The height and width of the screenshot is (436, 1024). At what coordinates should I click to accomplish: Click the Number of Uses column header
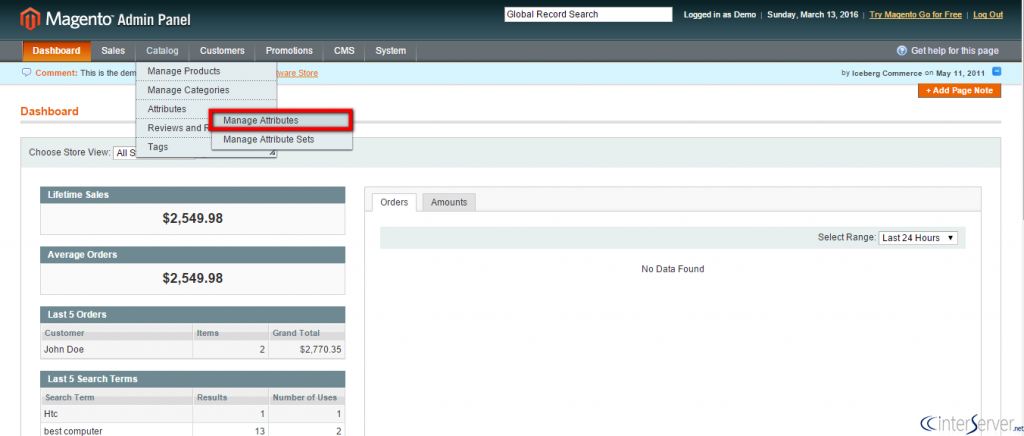(304, 397)
